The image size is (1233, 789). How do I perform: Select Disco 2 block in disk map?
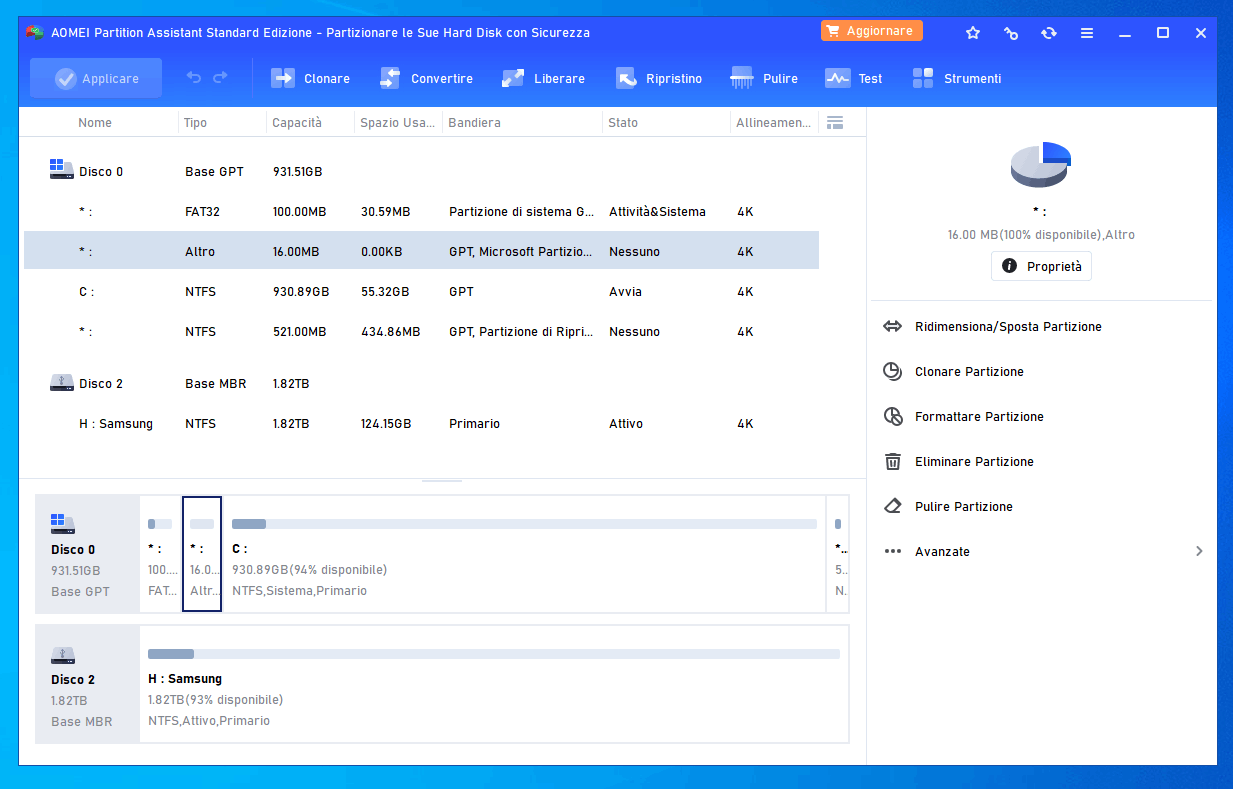click(88, 684)
